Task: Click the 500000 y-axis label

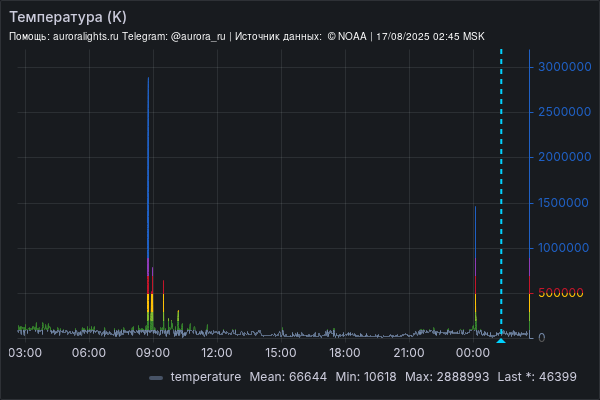Action: pyautogui.click(x=561, y=293)
